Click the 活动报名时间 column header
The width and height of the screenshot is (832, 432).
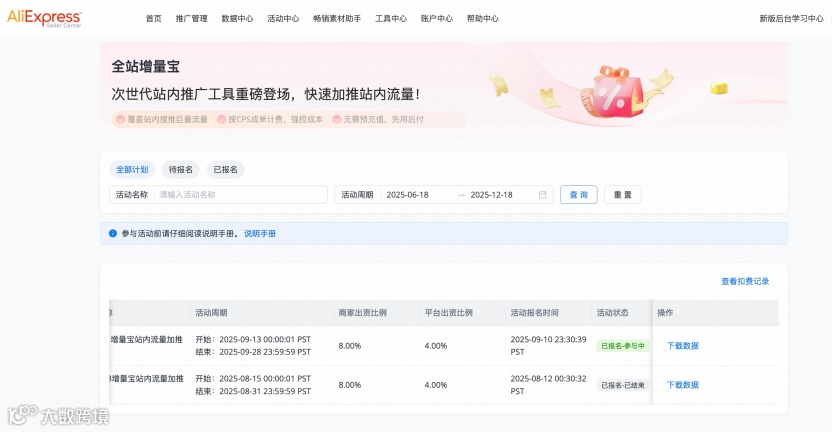(534, 313)
